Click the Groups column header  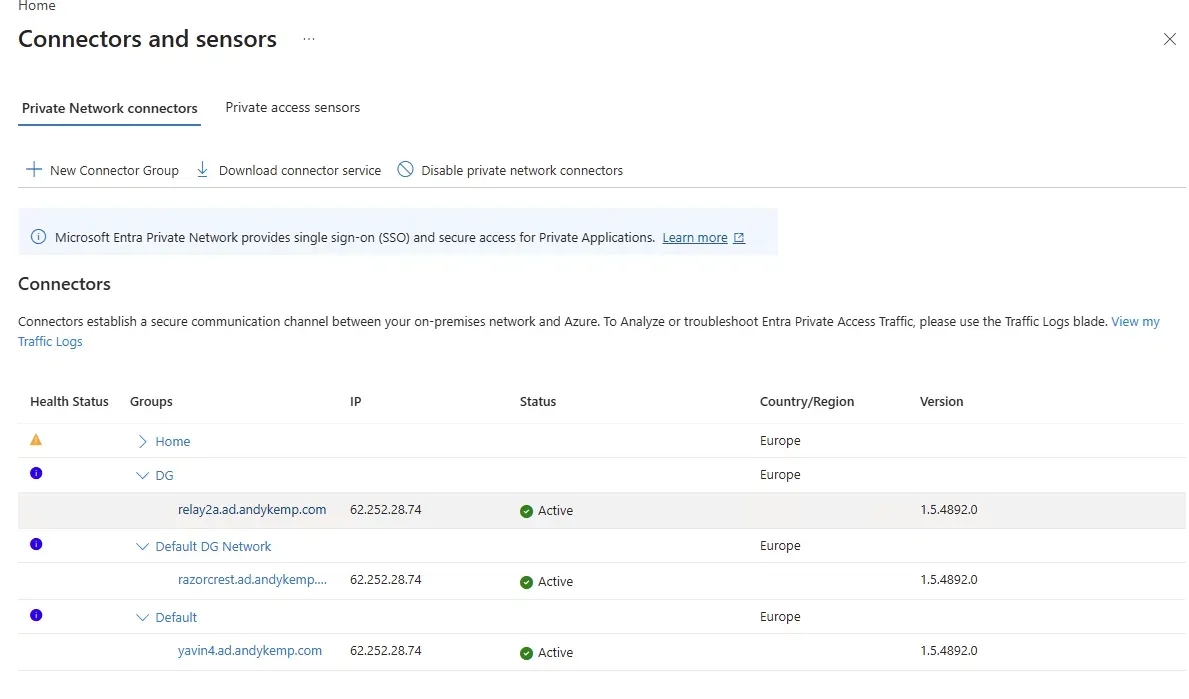tap(151, 402)
